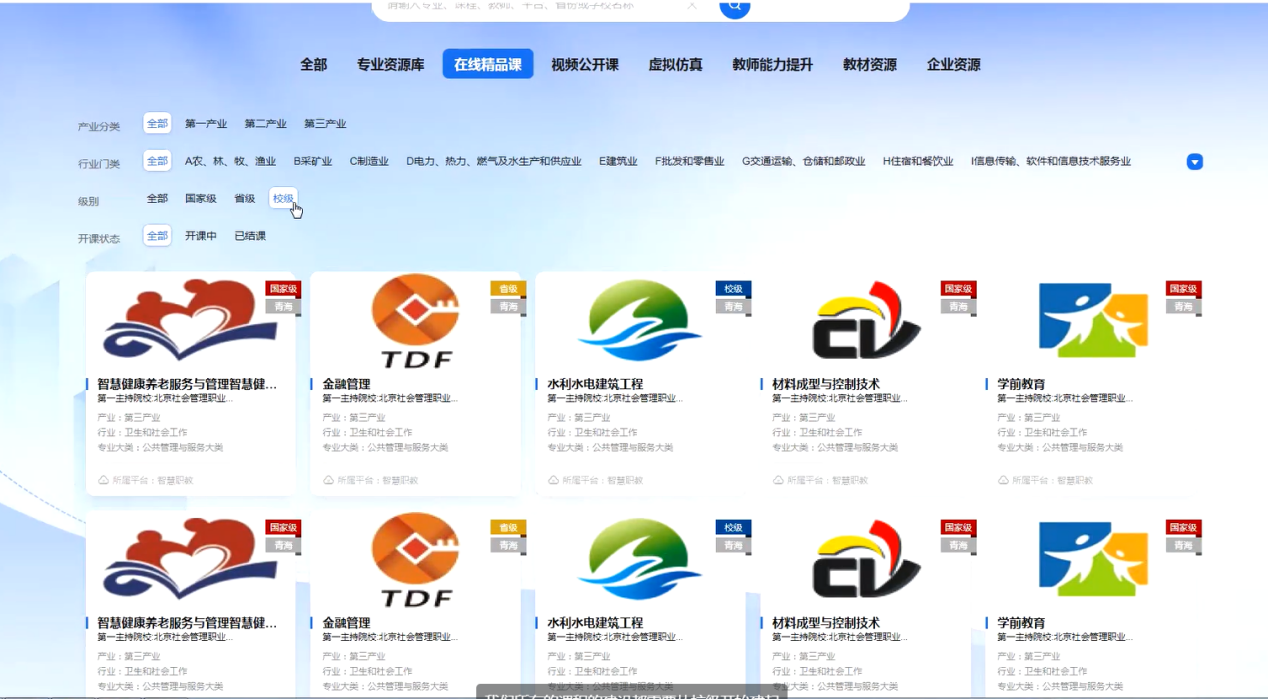The width and height of the screenshot is (1268, 699).
Task: Filter industry by H住宿和餐饮业
Action: (918, 161)
